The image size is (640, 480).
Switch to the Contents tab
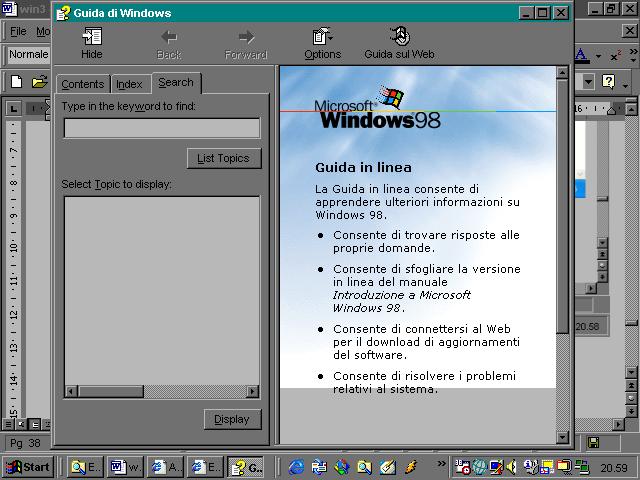(83, 84)
